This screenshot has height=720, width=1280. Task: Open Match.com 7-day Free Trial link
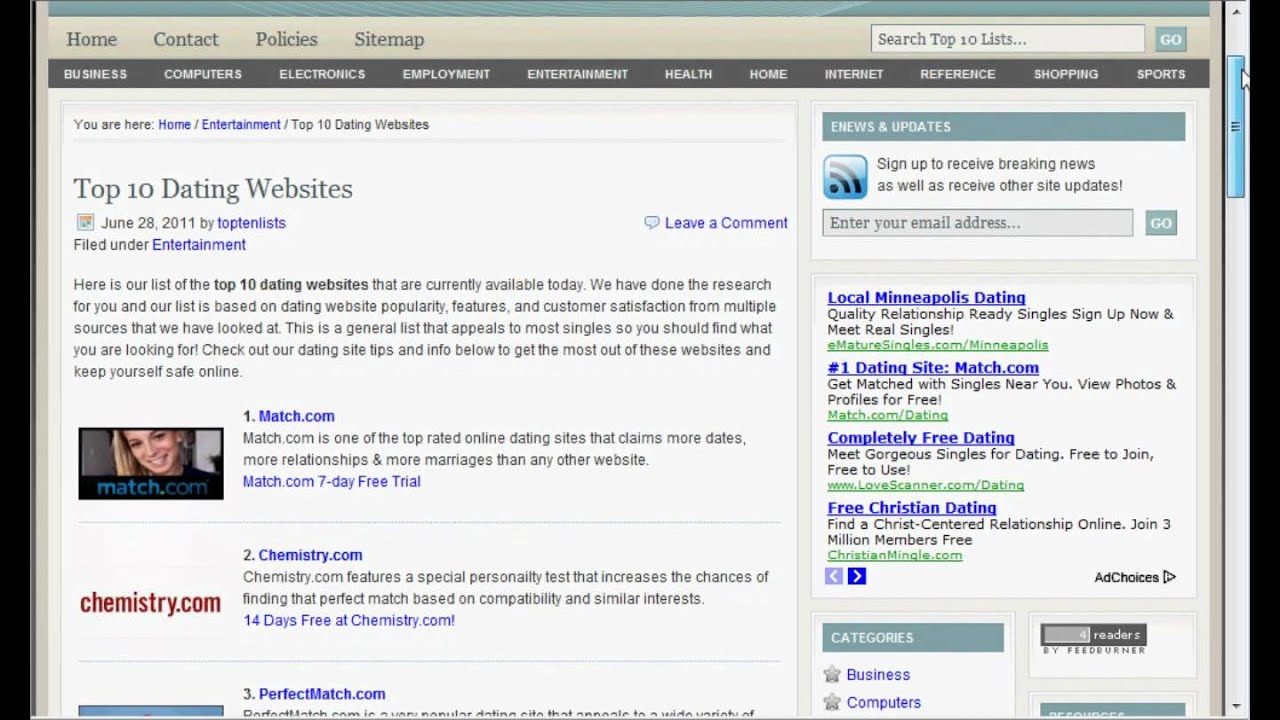pos(332,481)
